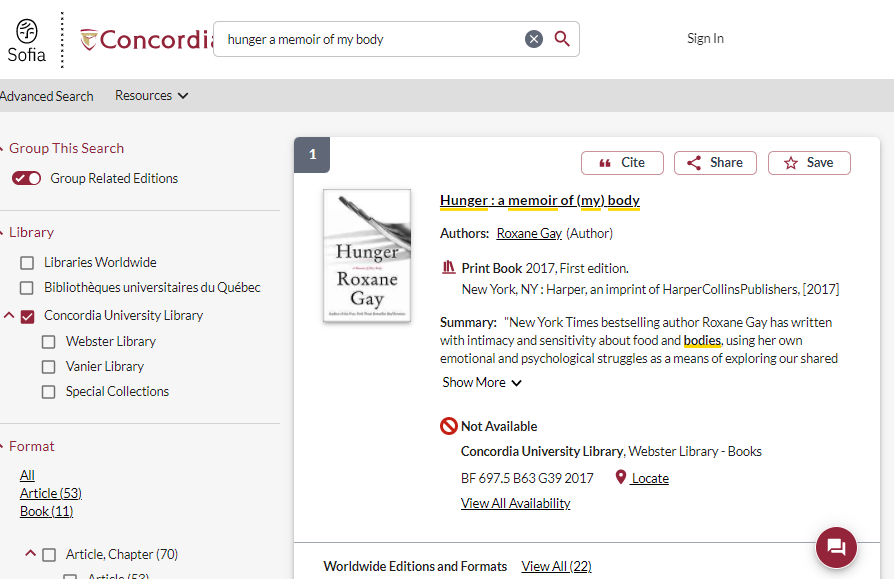Image resolution: width=894 pixels, height=579 pixels.
Task: Save the record with star button
Action: pyautogui.click(x=809, y=163)
